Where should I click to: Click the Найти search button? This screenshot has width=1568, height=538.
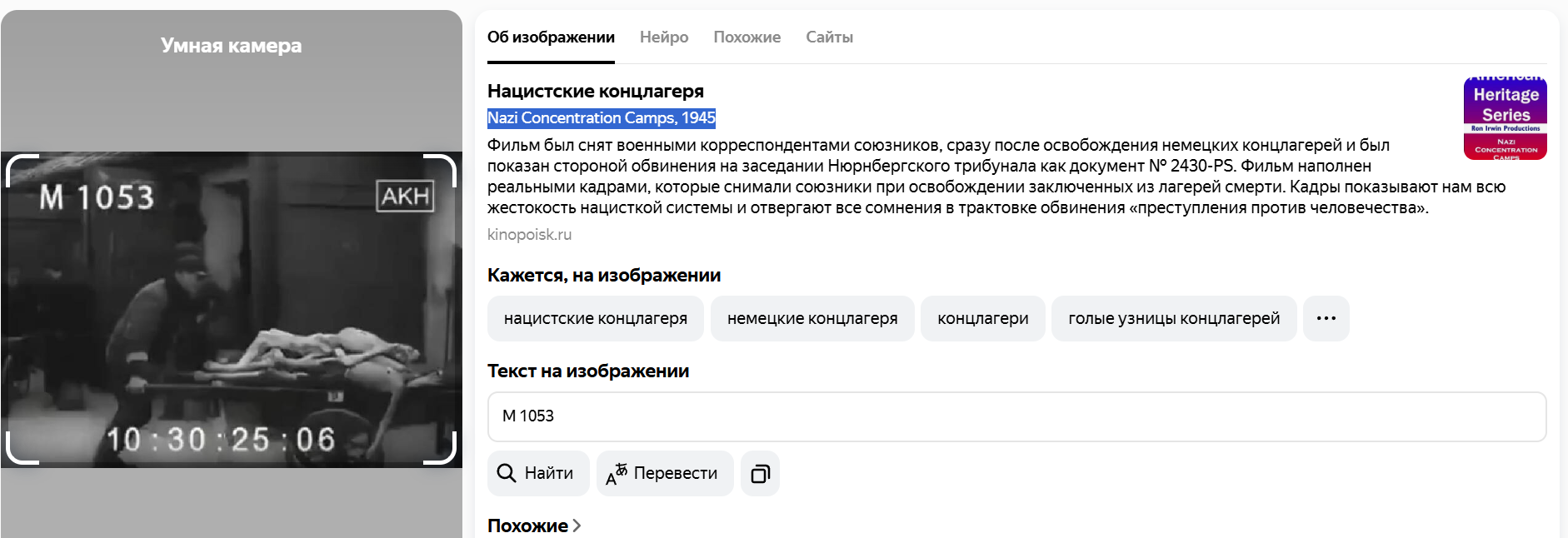pyautogui.click(x=538, y=474)
